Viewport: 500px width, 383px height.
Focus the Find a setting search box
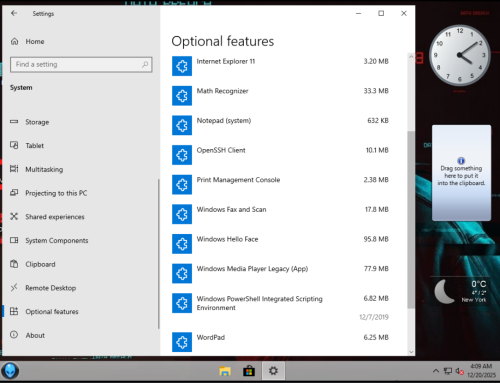81,64
